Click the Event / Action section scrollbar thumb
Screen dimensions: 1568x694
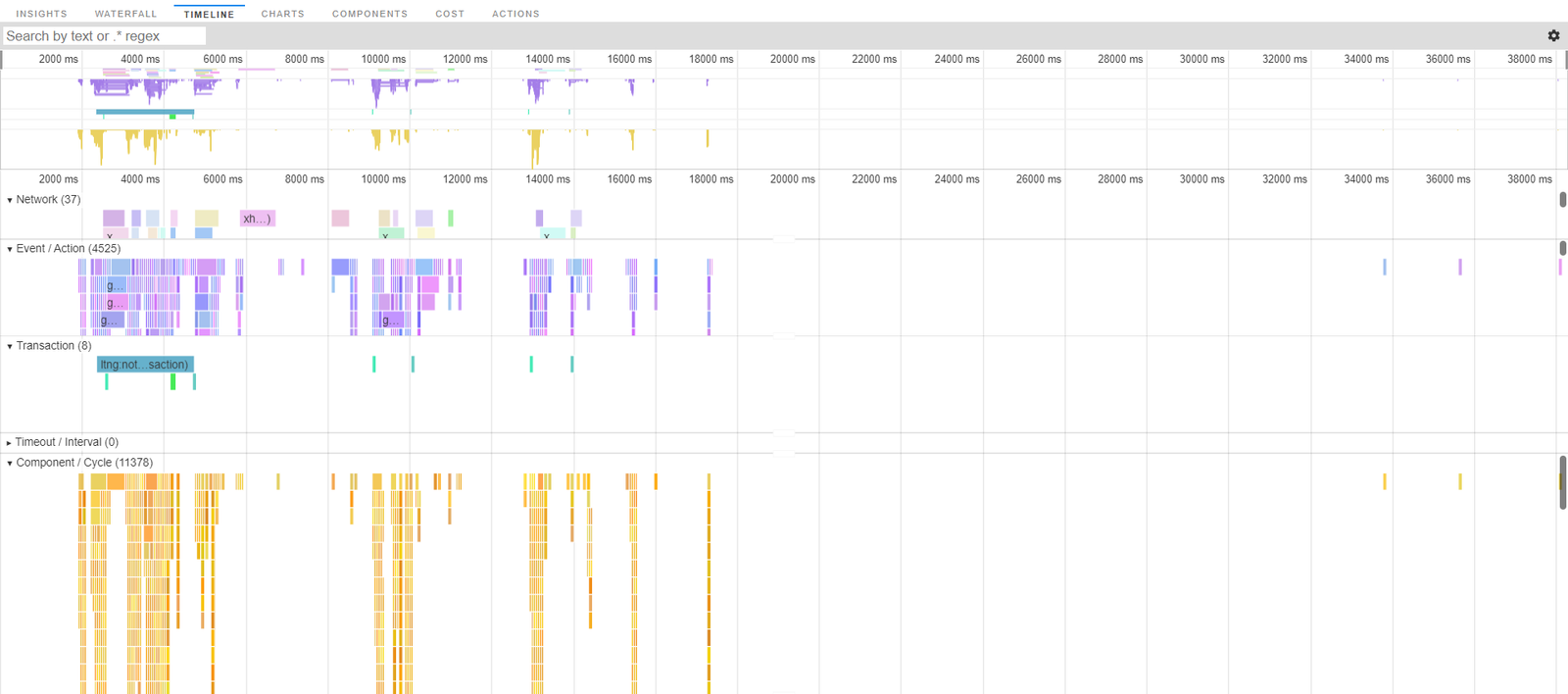coord(1562,249)
